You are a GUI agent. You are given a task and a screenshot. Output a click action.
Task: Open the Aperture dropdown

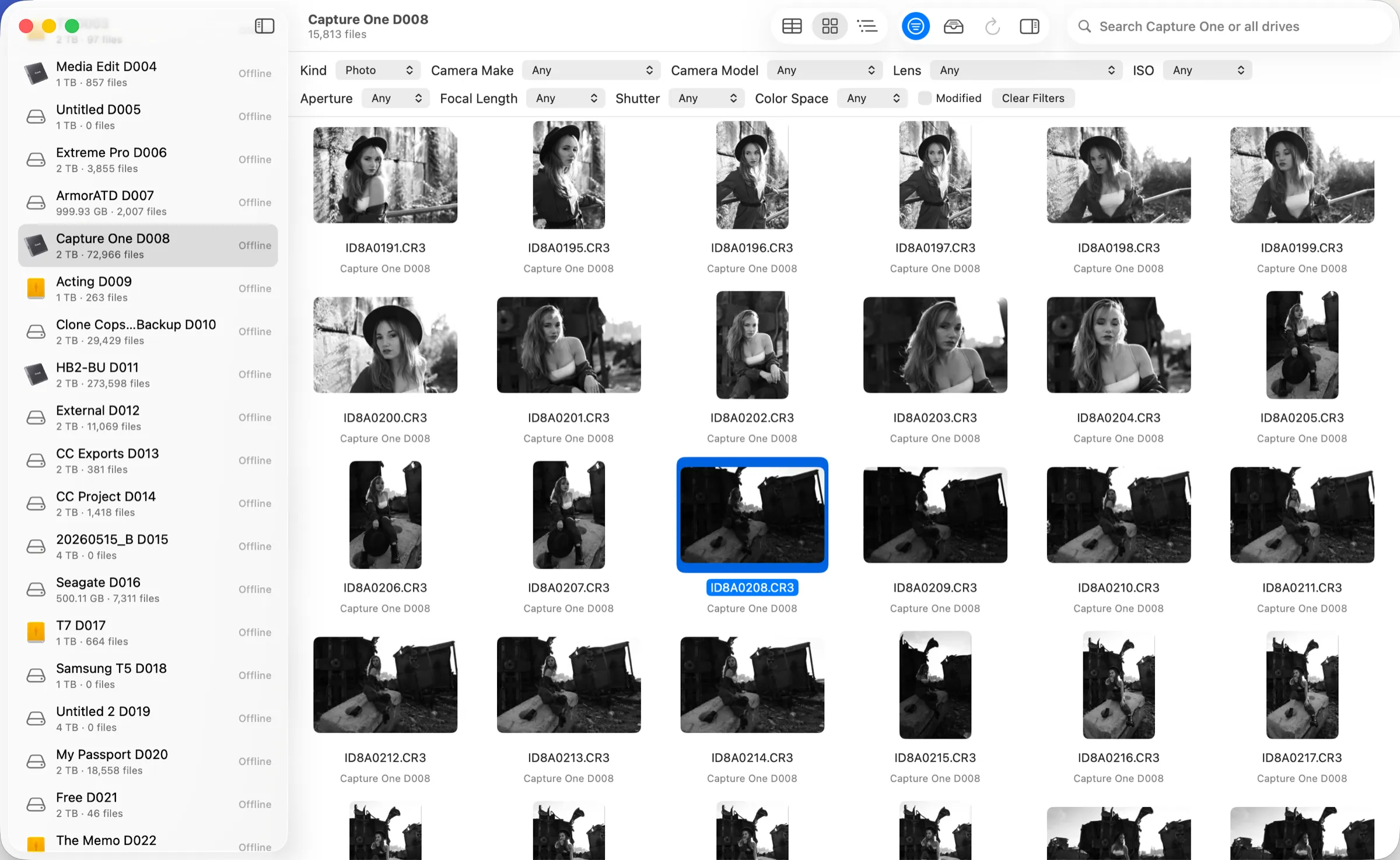pyautogui.click(x=396, y=98)
